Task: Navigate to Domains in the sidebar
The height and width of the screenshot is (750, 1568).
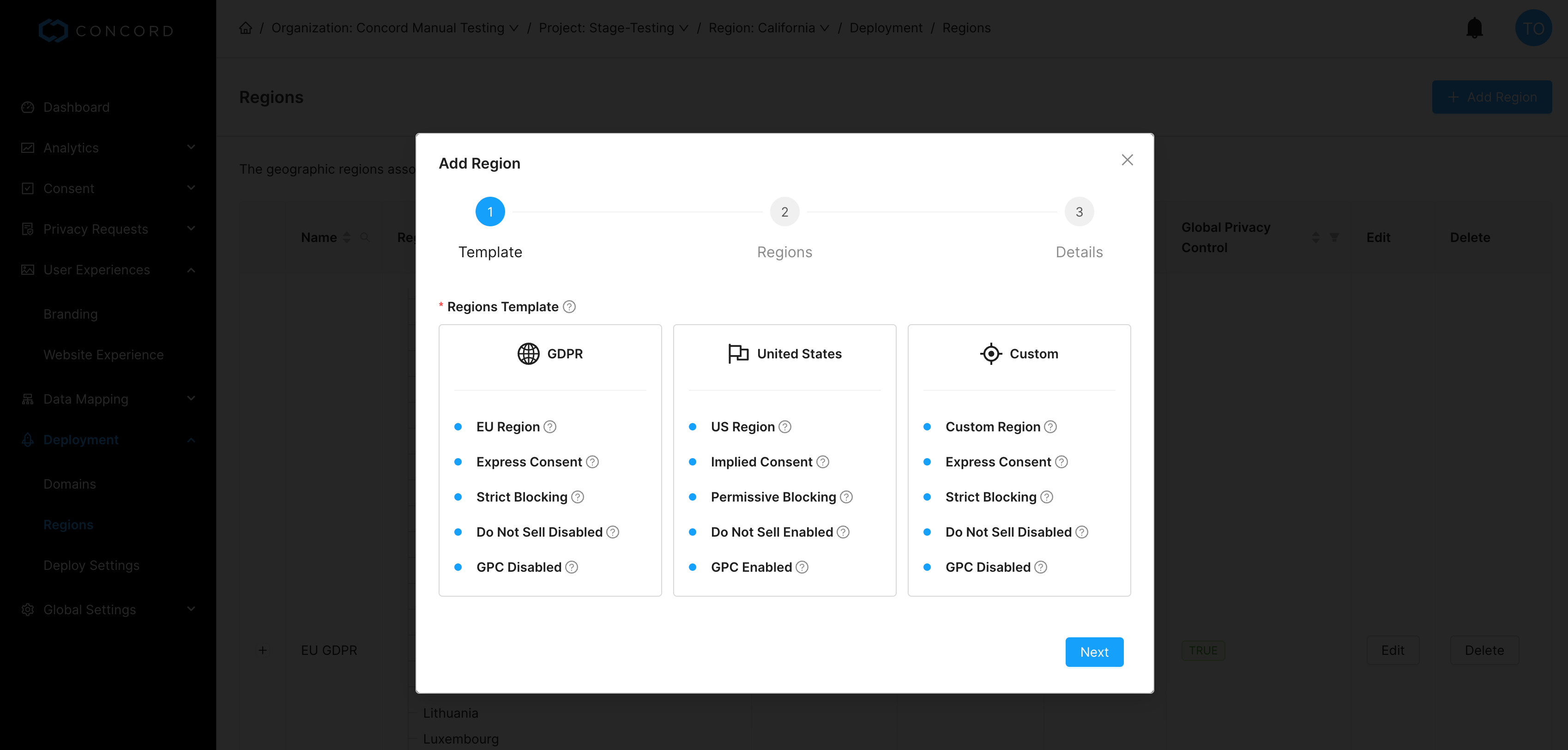Action: (x=69, y=484)
